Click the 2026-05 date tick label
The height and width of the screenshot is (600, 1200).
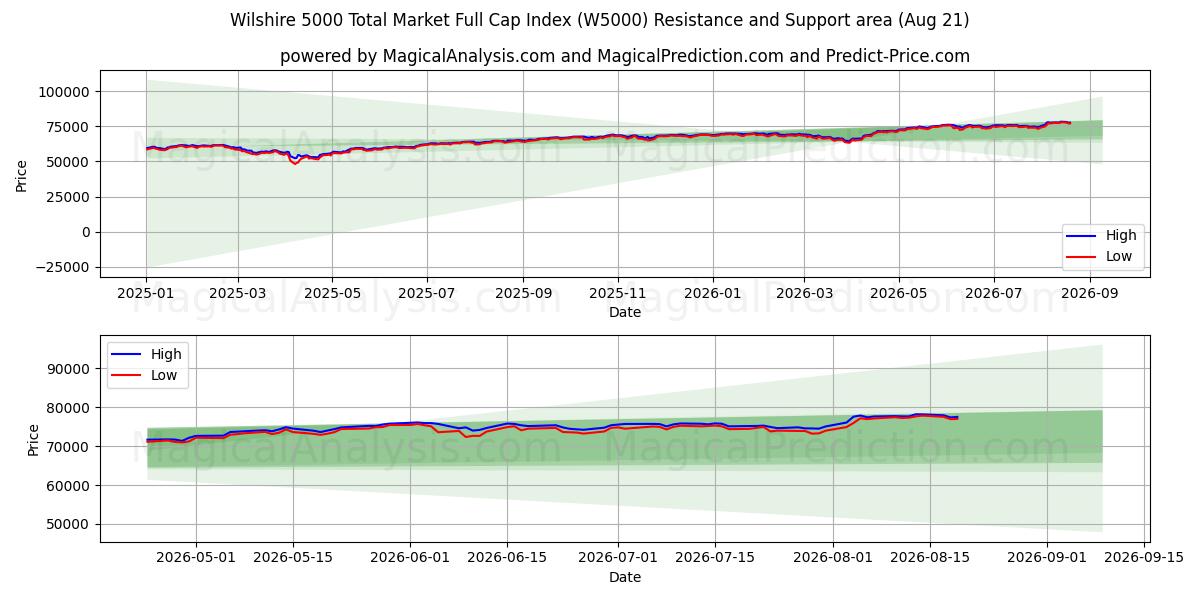click(x=899, y=294)
